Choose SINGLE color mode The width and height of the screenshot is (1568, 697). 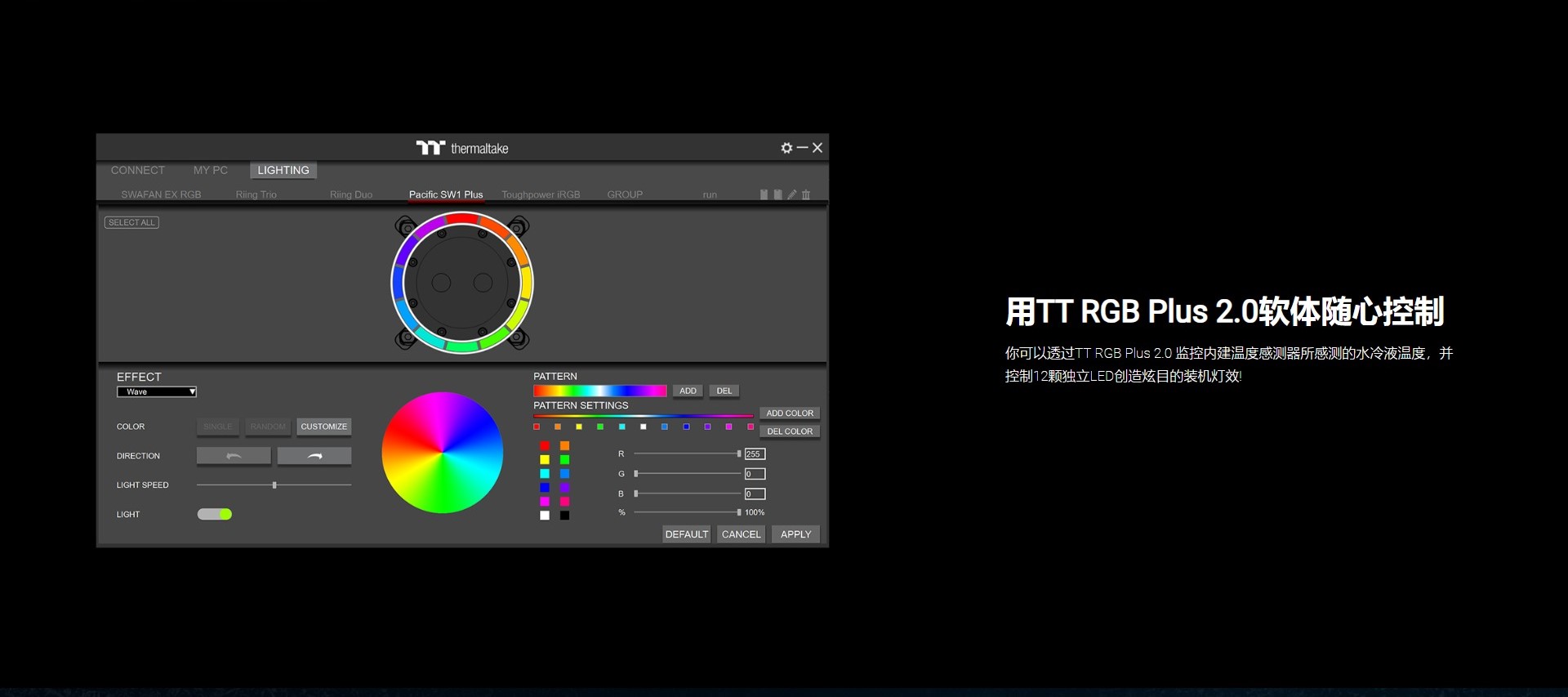[x=218, y=427]
